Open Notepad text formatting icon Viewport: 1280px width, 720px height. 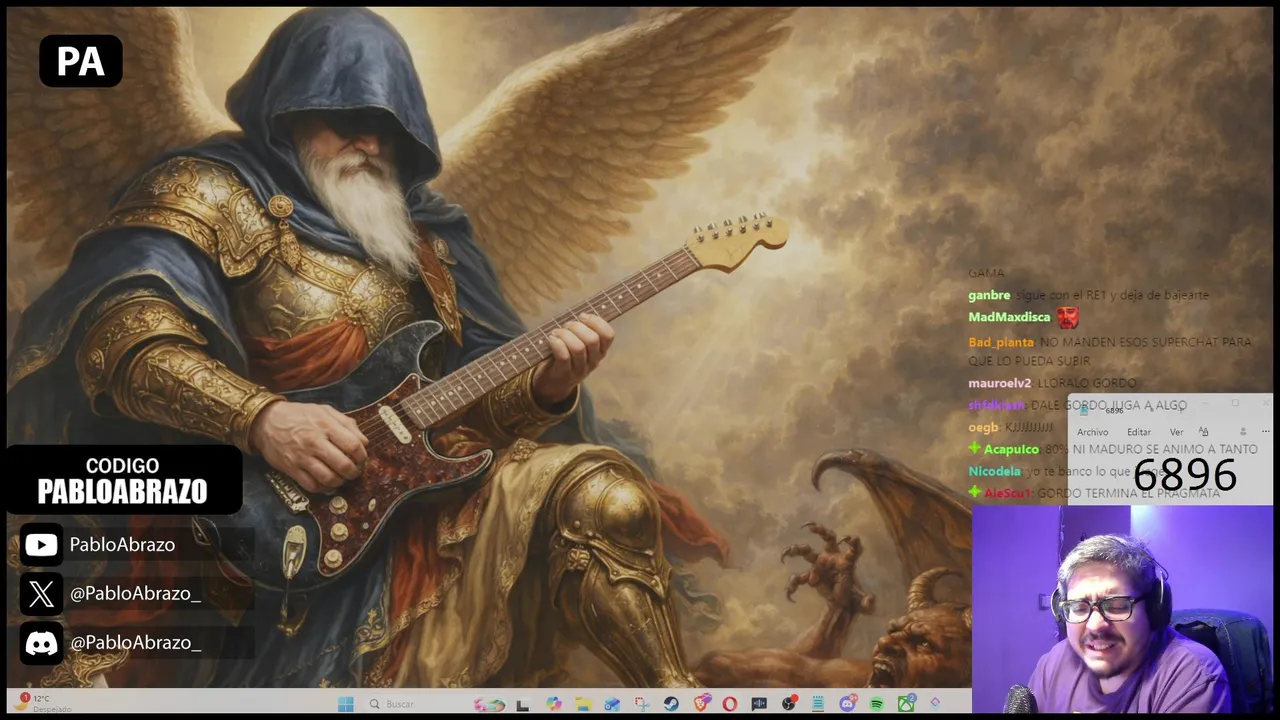point(1203,432)
